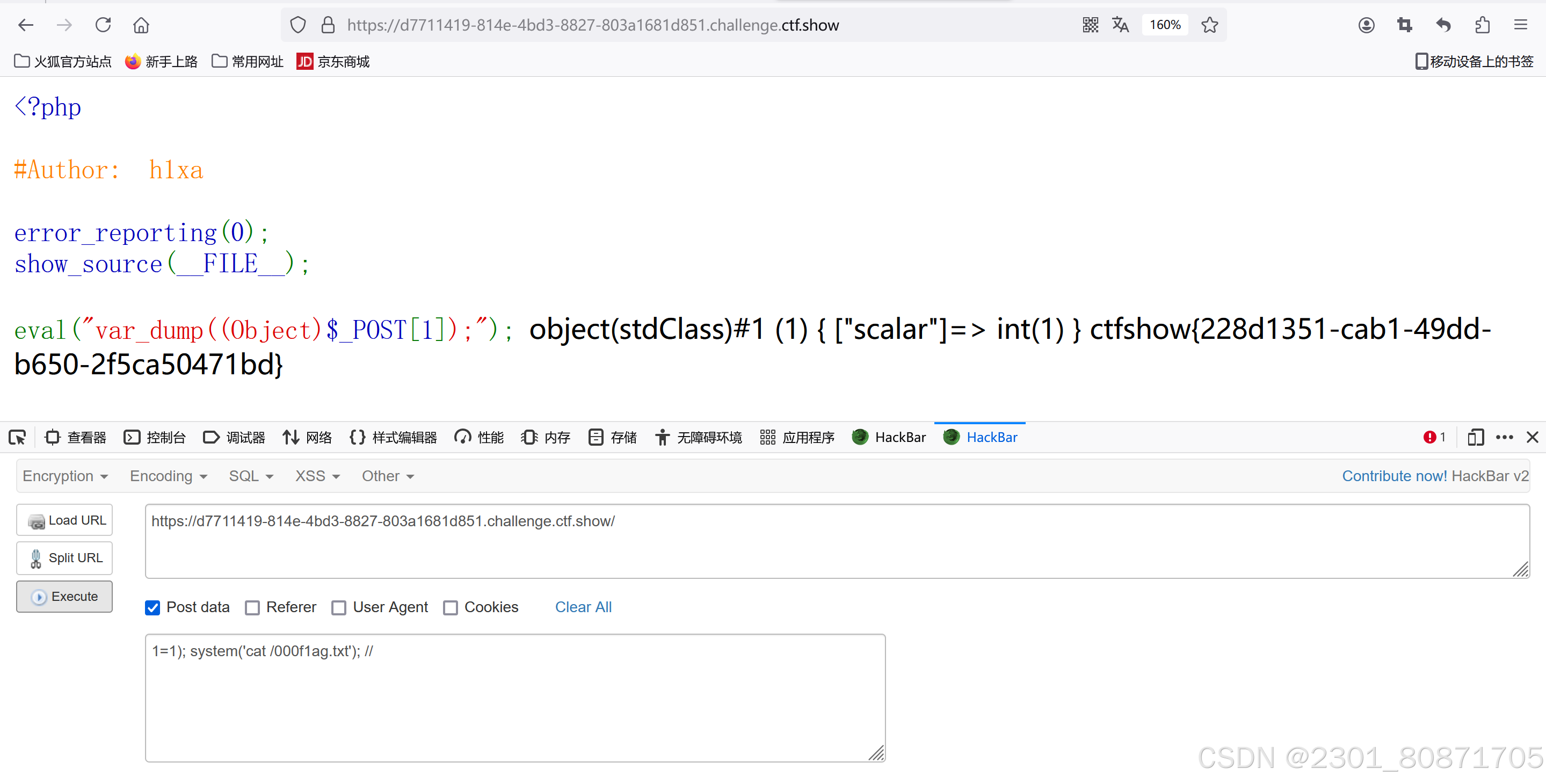Enable the Referer checkbox
Viewport: 1546px width, 784px height.
tap(252, 607)
